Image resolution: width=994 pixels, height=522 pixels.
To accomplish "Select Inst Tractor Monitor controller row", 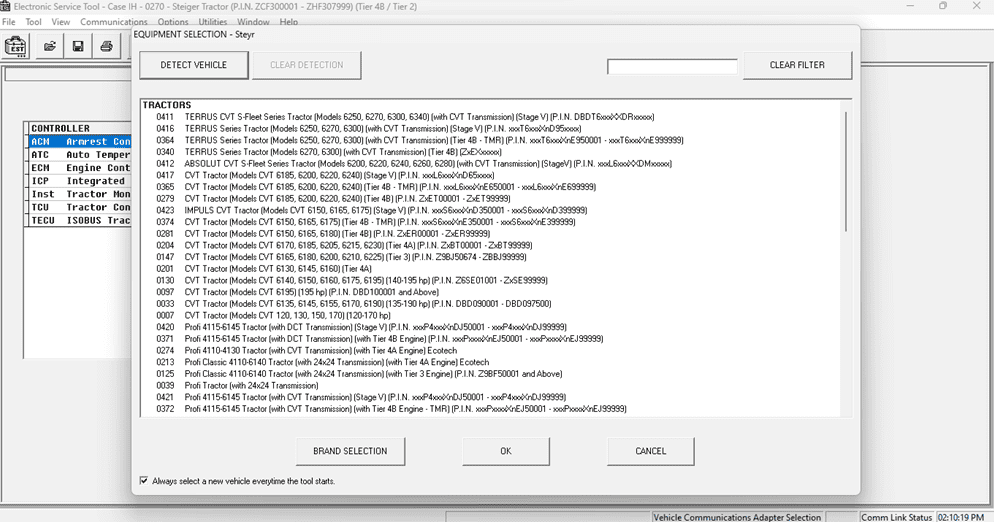I will pos(80,194).
